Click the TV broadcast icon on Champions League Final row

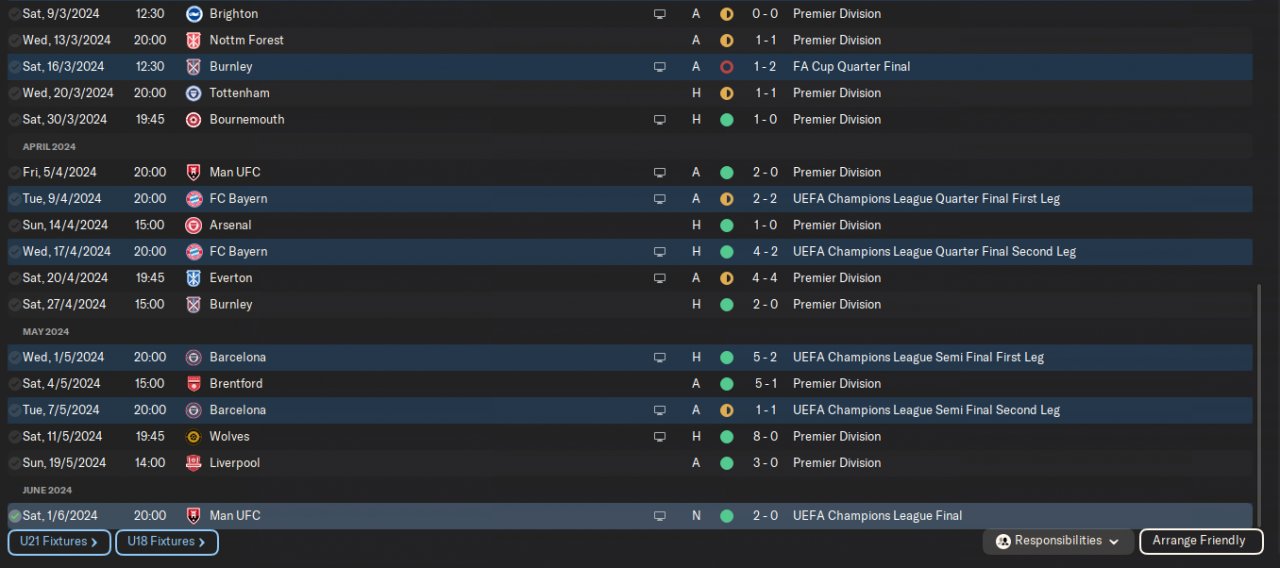(x=659, y=516)
